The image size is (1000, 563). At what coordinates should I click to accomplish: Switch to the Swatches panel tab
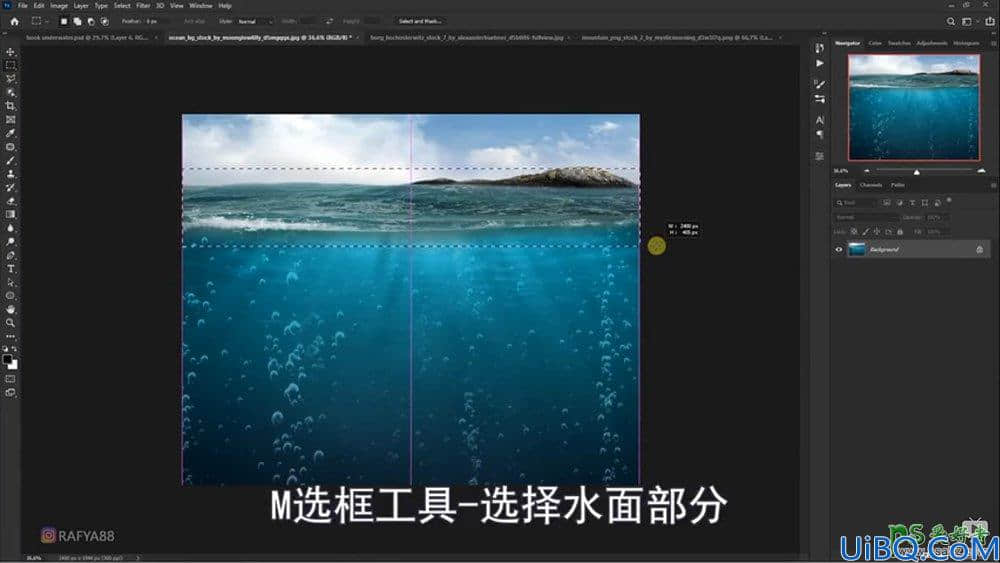899,43
